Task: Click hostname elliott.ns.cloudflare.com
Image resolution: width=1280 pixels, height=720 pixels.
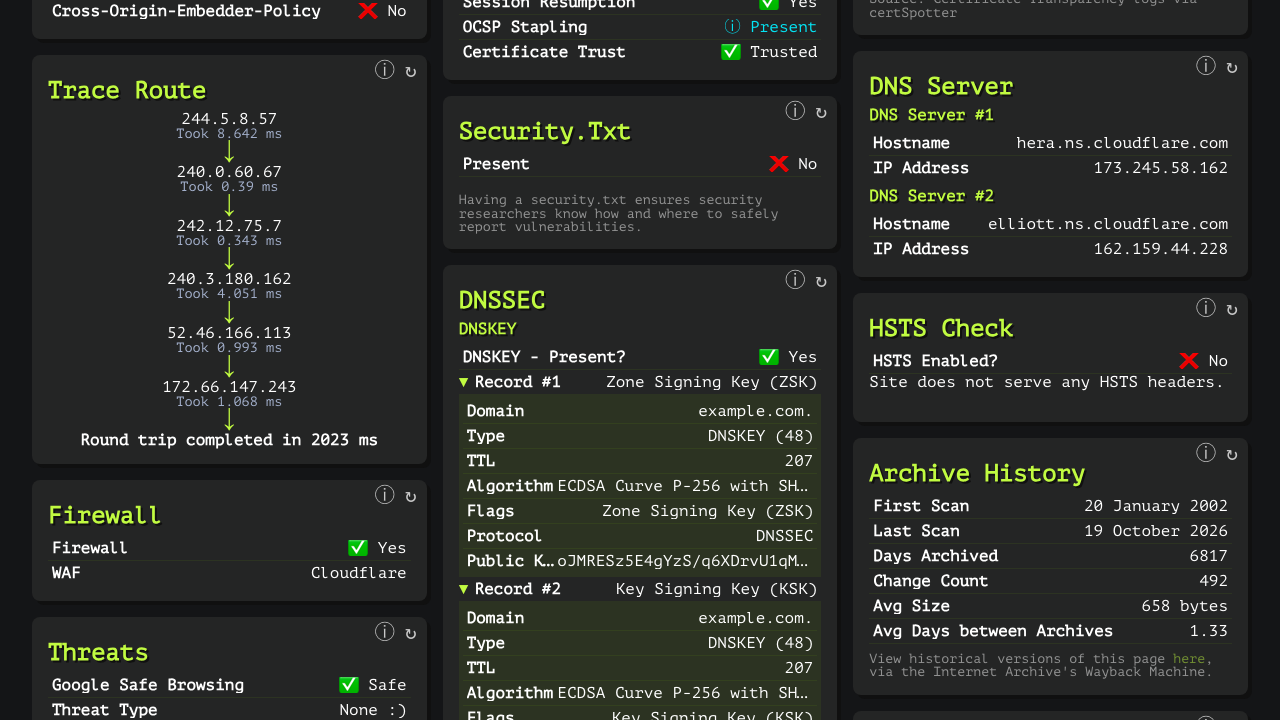Action: click(1108, 224)
